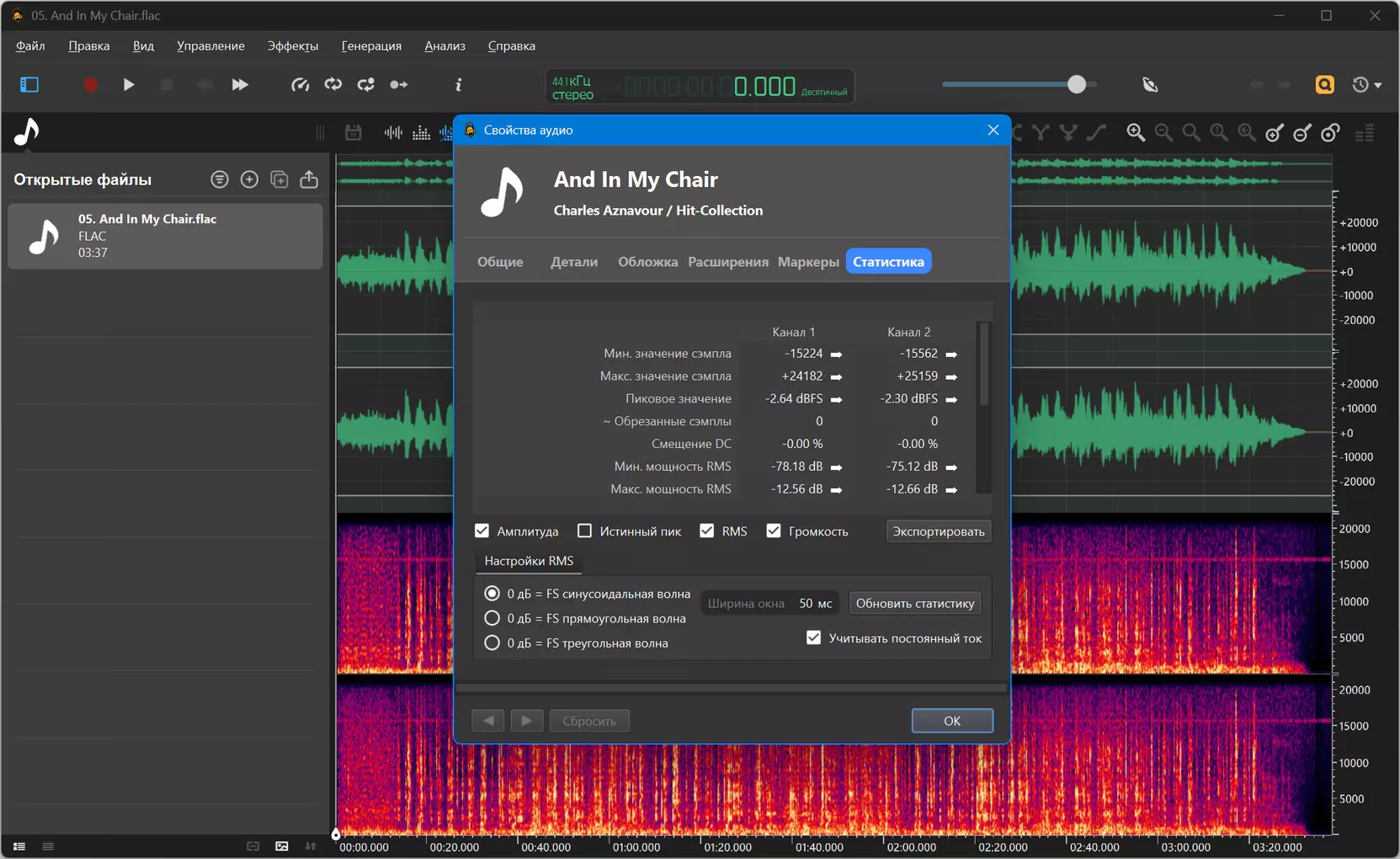
Task: Click the image icon in bottom status bar
Action: point(282,846)
